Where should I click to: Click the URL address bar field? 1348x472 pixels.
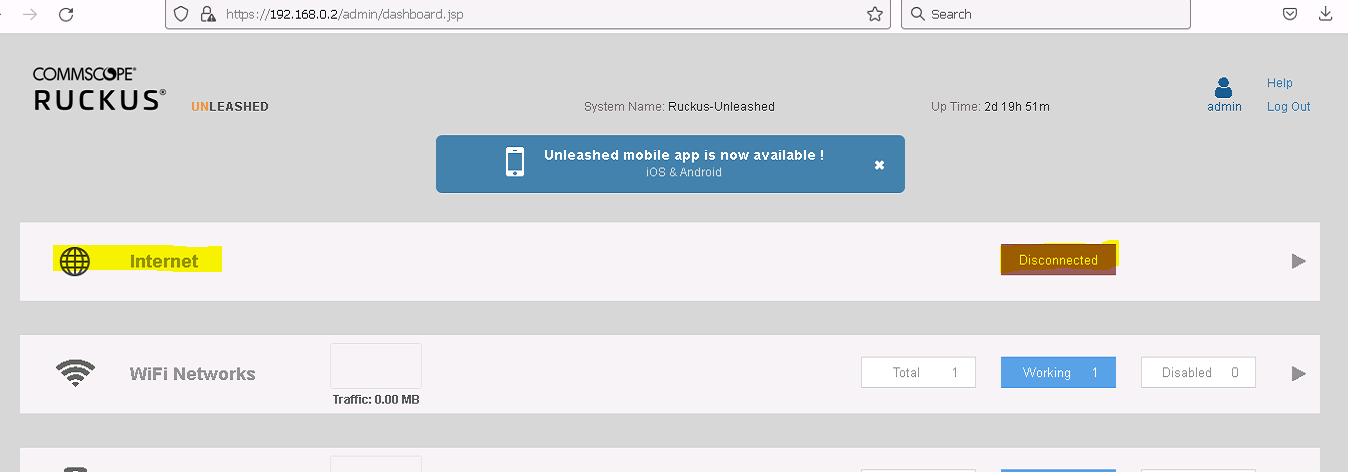527,14
